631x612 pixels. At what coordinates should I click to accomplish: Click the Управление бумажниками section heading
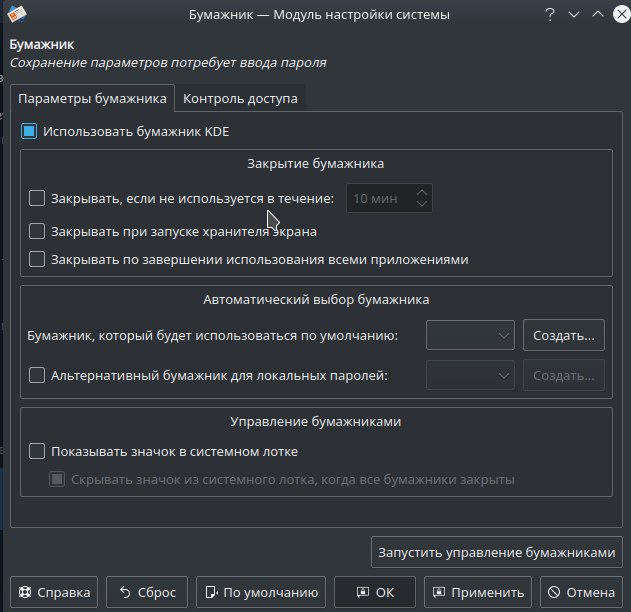coord(316,421)
